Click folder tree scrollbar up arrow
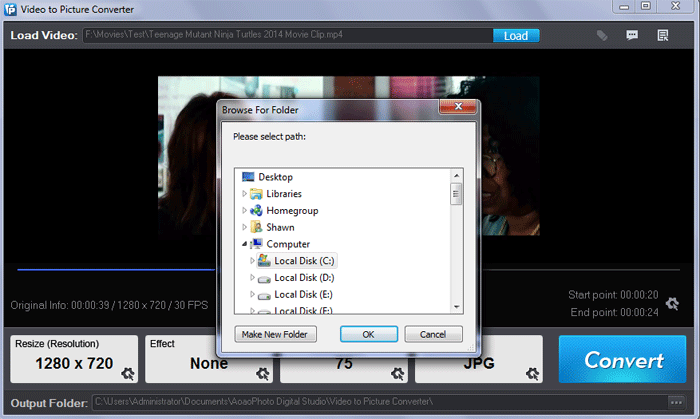 point(456,175)
